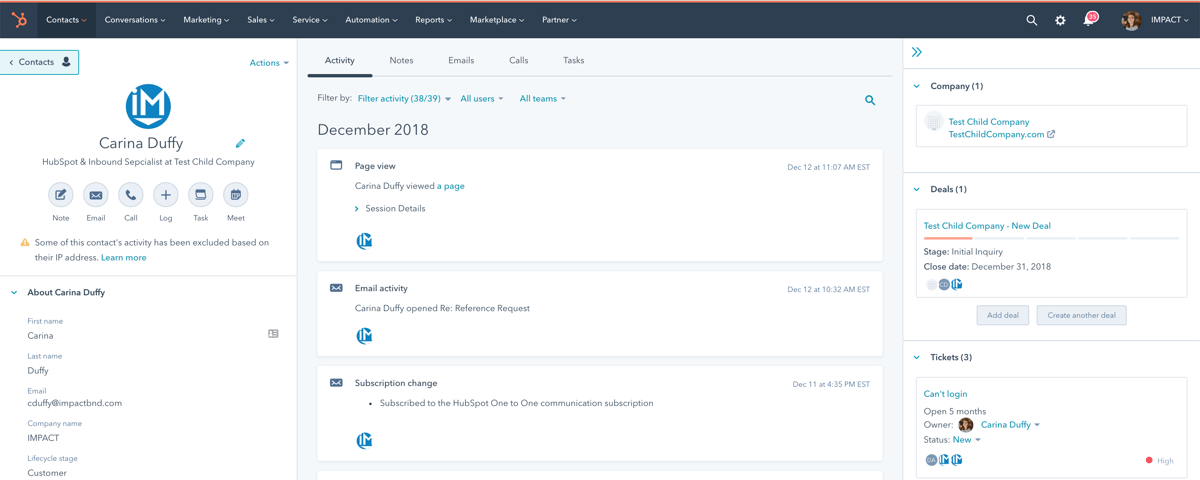This screenshot has width=1200, height=480.
Task: Click the Meet calendar icon
Action: [236, 195]
